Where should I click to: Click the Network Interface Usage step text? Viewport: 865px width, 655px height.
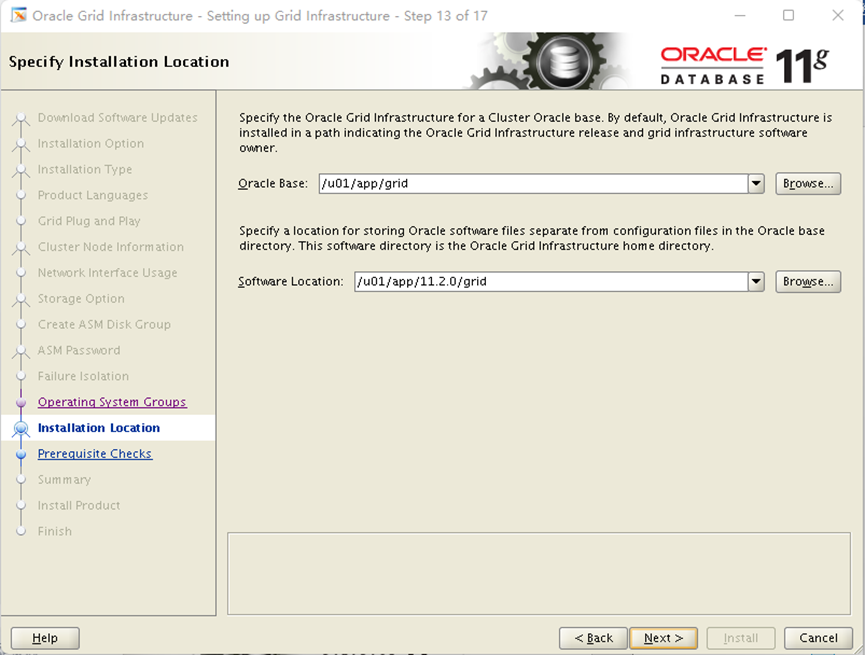click(108, 273)
